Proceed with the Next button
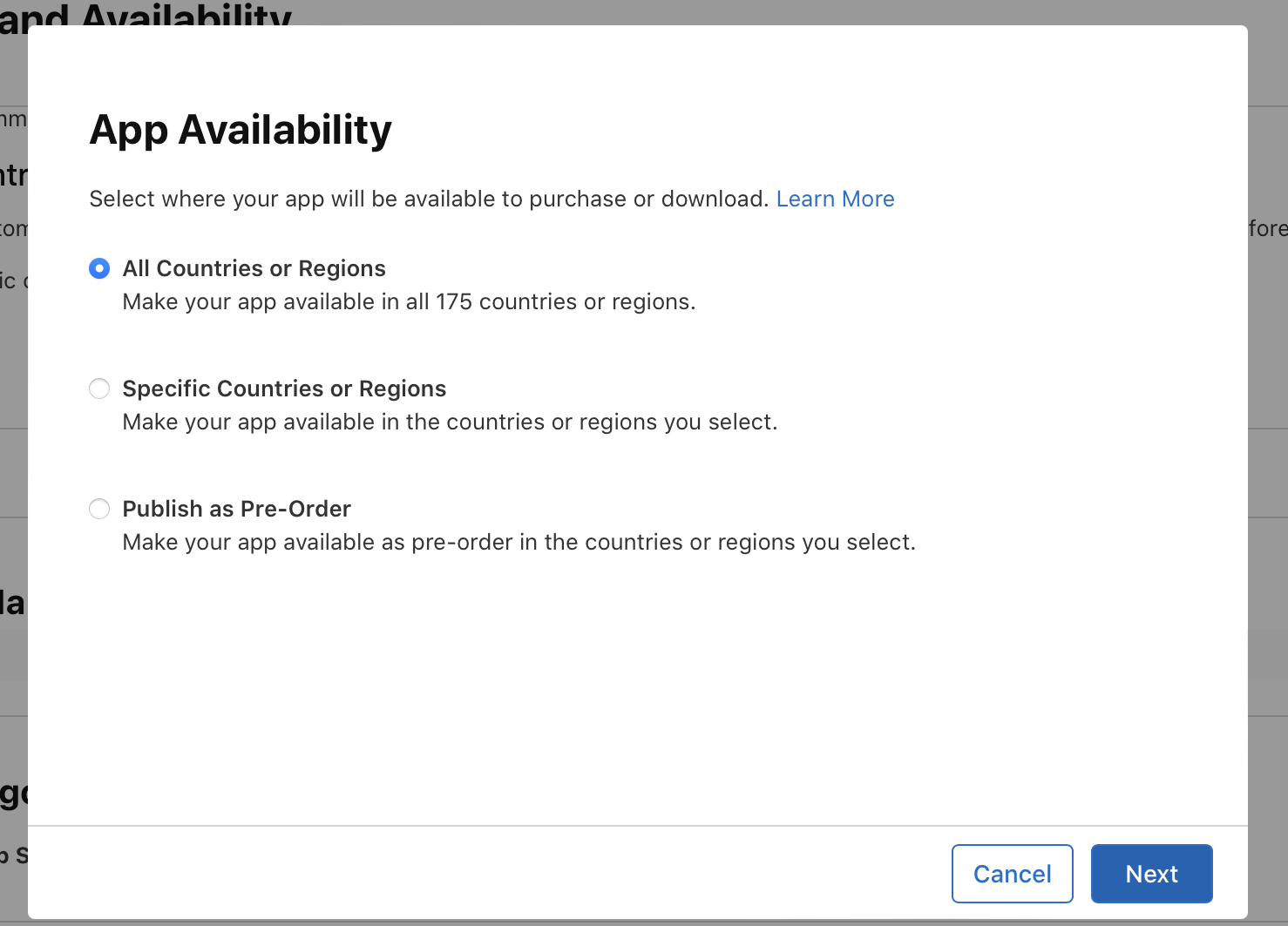Screen dimensions: 1288x926 point(1152,874)
